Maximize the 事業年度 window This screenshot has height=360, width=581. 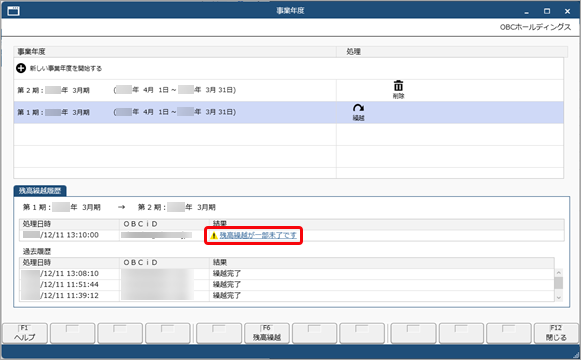pyautogui.click(x=547, y=11)
